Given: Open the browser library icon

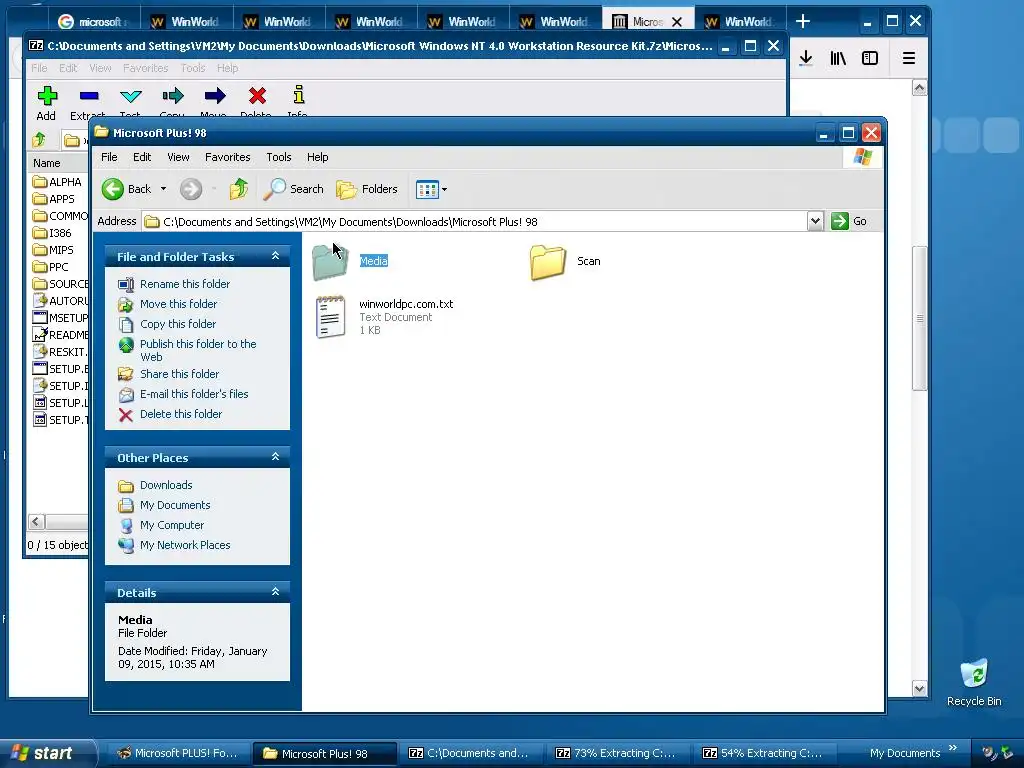Looking at the screenshot, I should (838, 58).
